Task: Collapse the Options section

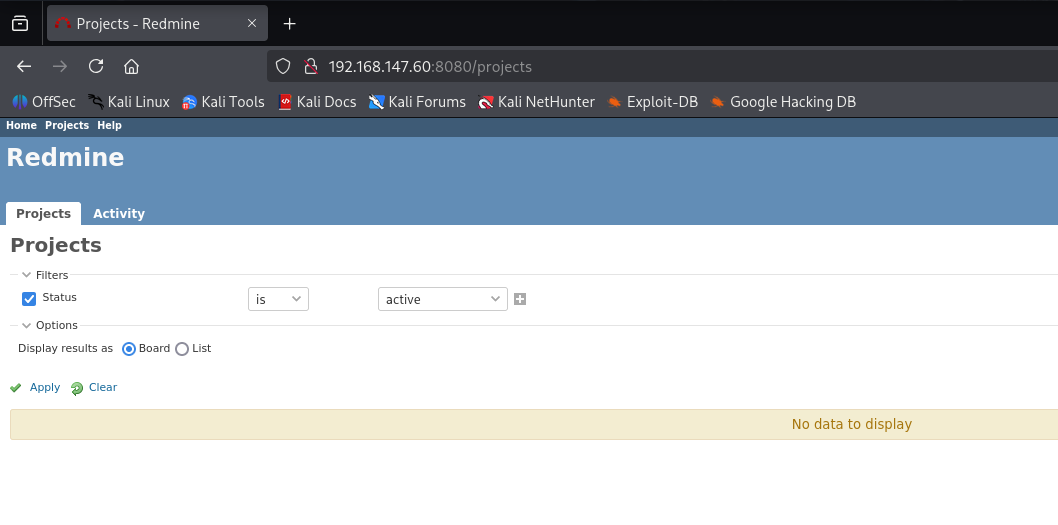Action: (x=50, y=325)
